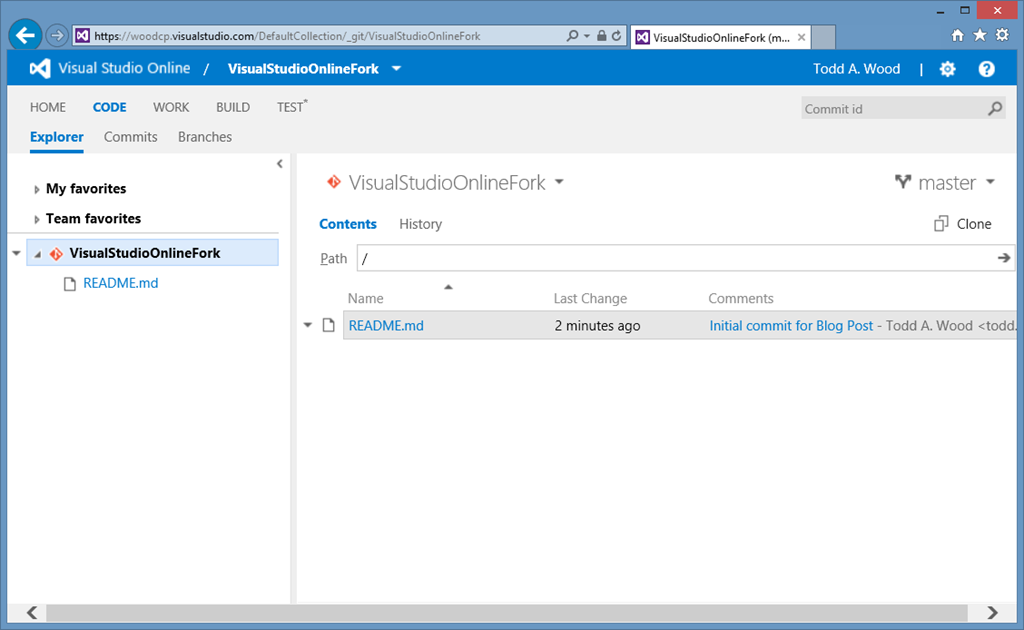1024x630 pixels.
Task: Collapse the left pane with chevron
Action: click(x=280, y=164)
